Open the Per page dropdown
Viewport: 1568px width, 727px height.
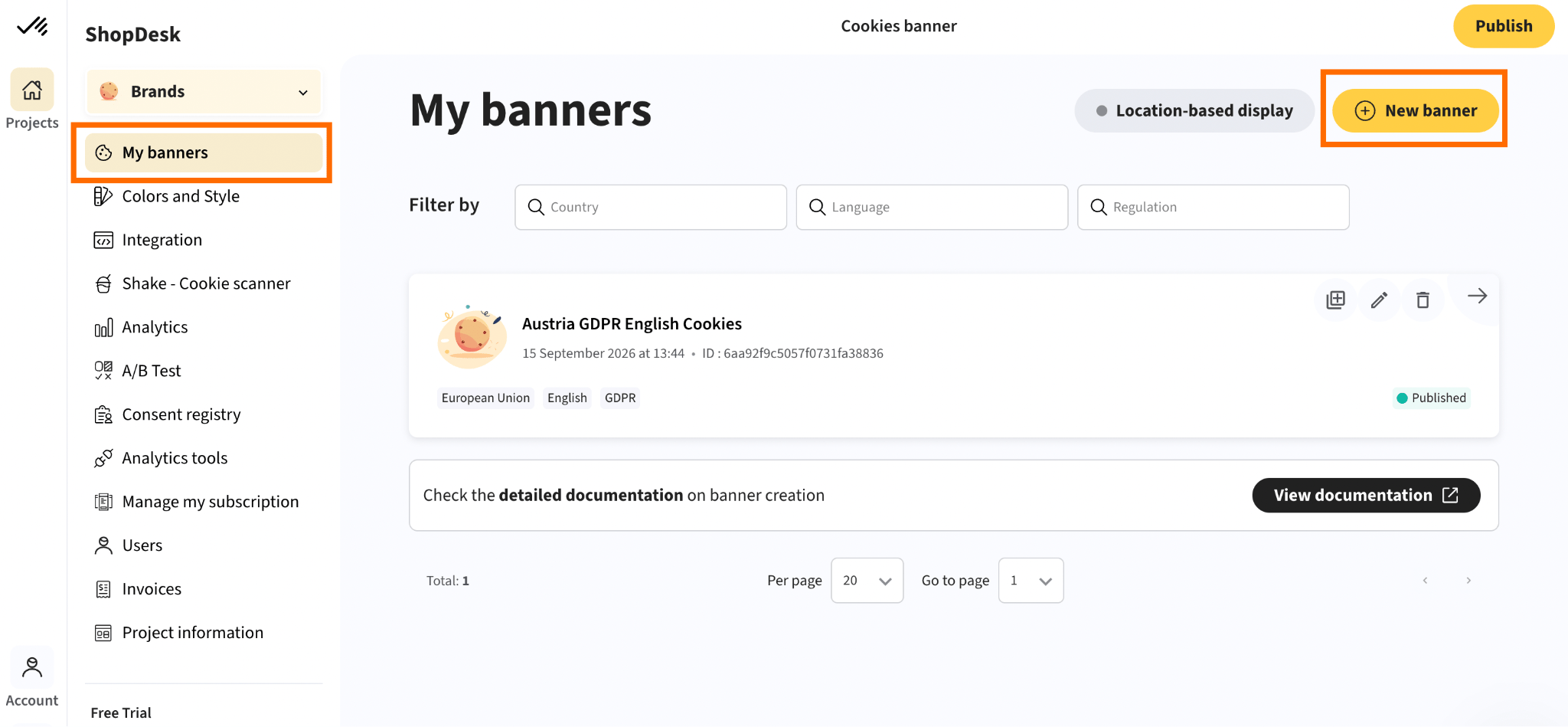point(867,581)
